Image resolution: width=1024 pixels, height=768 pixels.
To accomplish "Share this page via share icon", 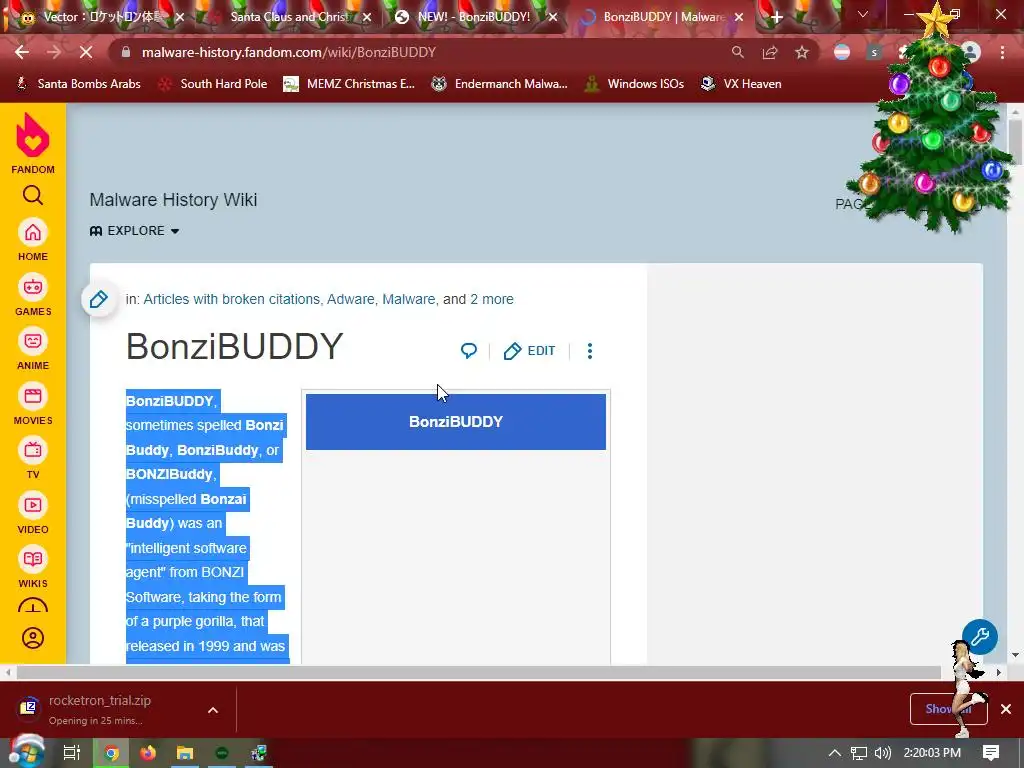I will tap(770, 52).
